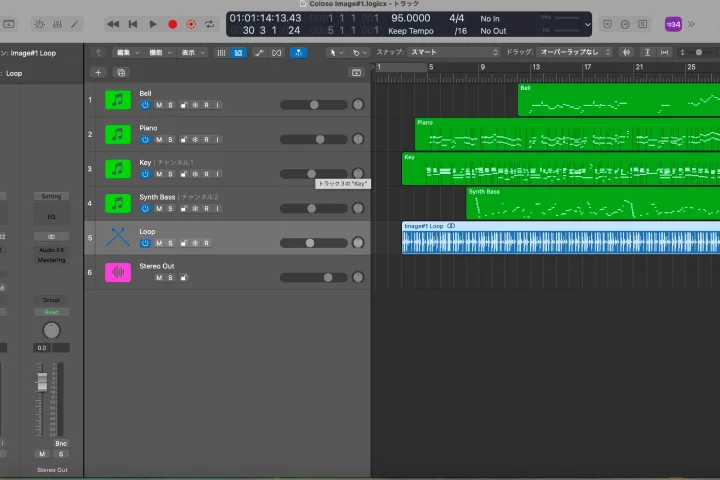720x480 pixels.
Task: Click the EQ slot in the channel strip
Action: coord(51,217)
